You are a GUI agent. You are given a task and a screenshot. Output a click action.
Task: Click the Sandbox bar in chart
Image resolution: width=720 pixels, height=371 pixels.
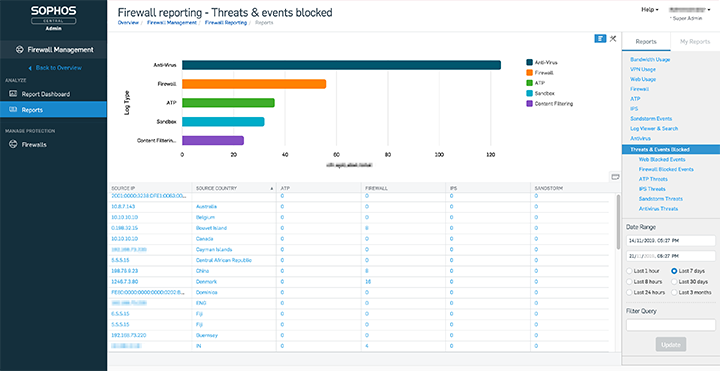point(223,122)
